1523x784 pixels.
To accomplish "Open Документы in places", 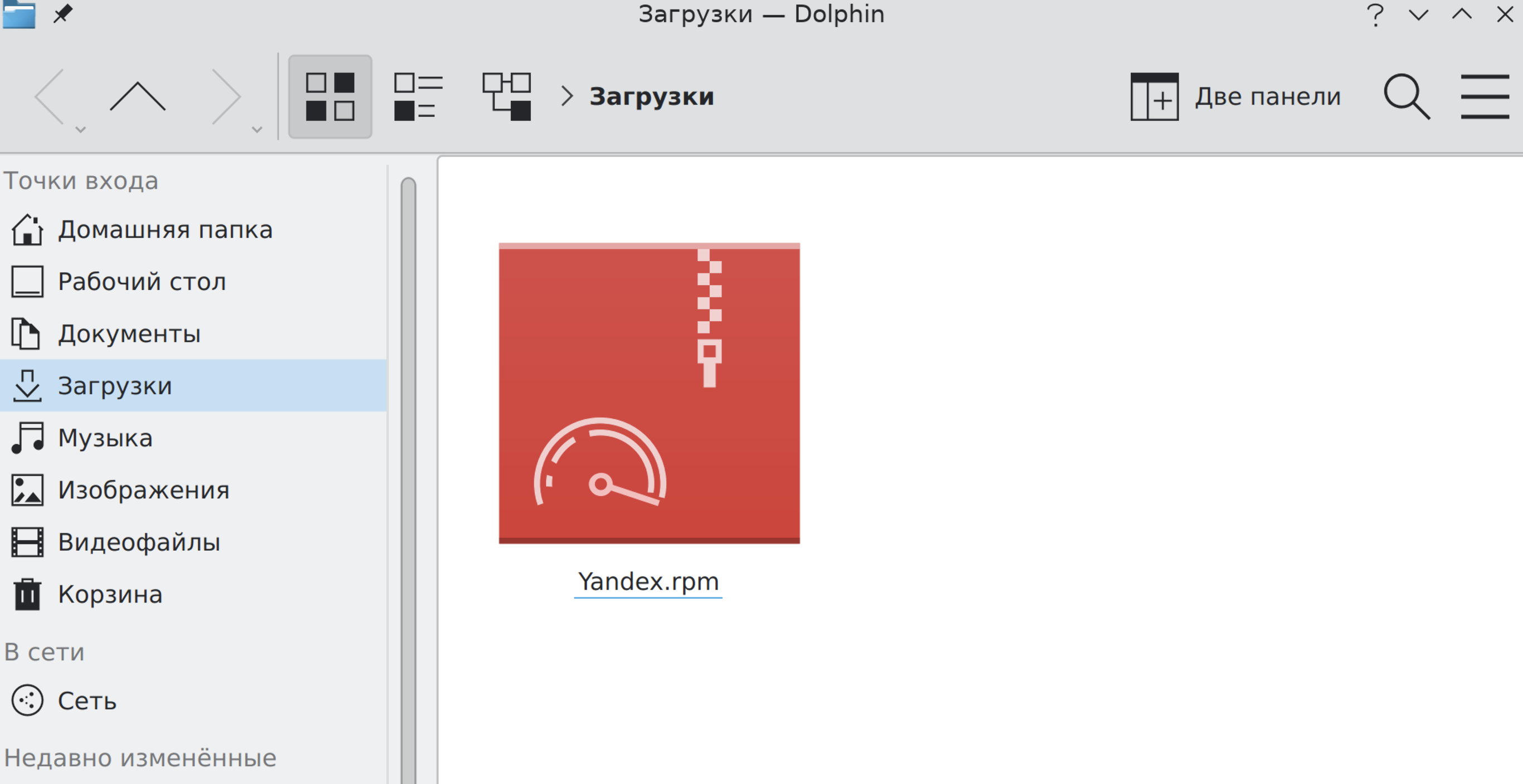I will pos(193,334).
